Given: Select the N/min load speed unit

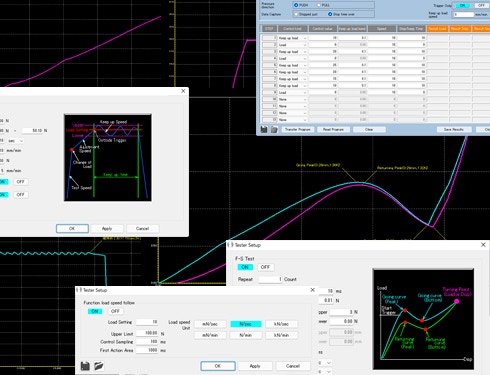Looking at the screenshot, I should pos(246,335).
